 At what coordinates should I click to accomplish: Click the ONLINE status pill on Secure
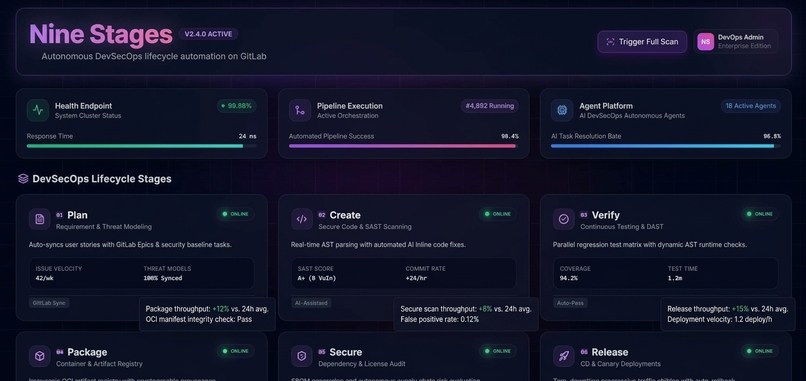(x=498, y=351)
